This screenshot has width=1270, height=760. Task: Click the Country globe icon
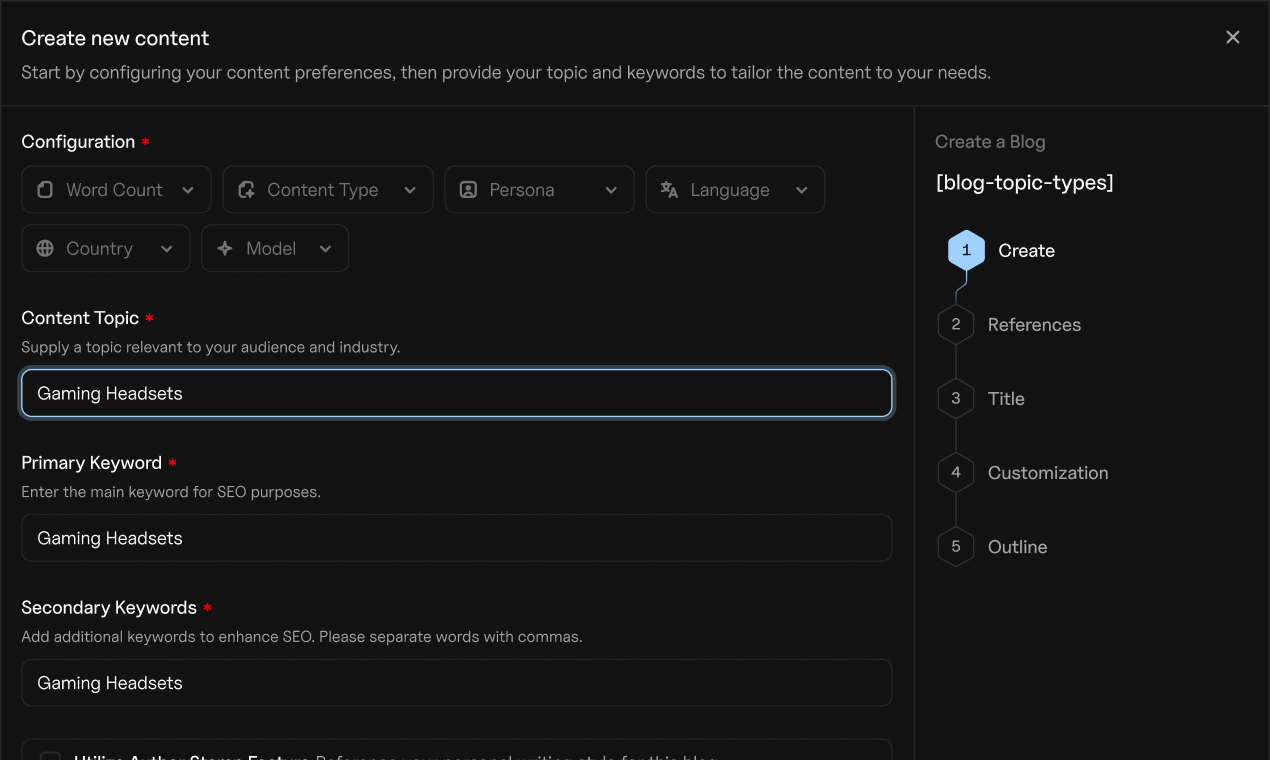point(45,249)
